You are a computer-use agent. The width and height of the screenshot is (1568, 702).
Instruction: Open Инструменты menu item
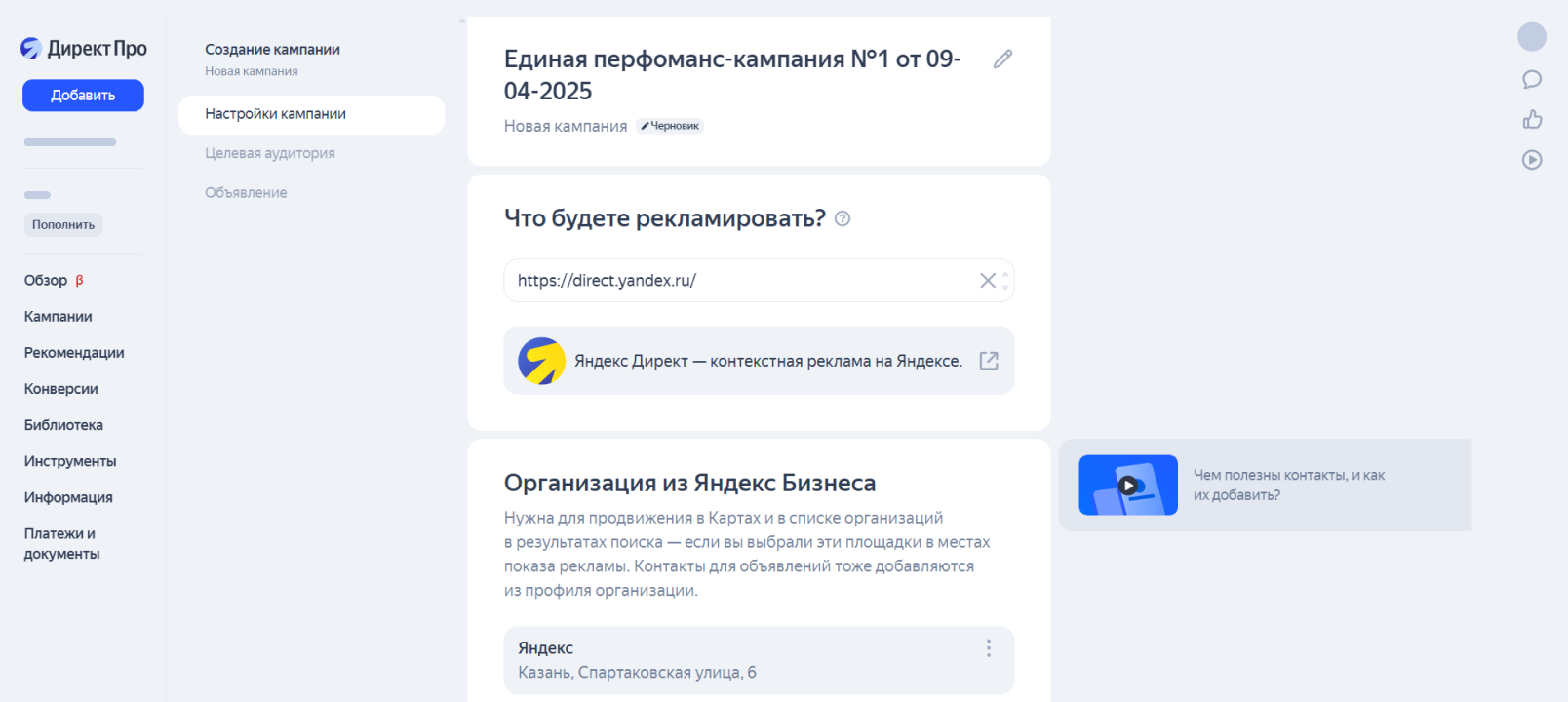pos(70,461)
